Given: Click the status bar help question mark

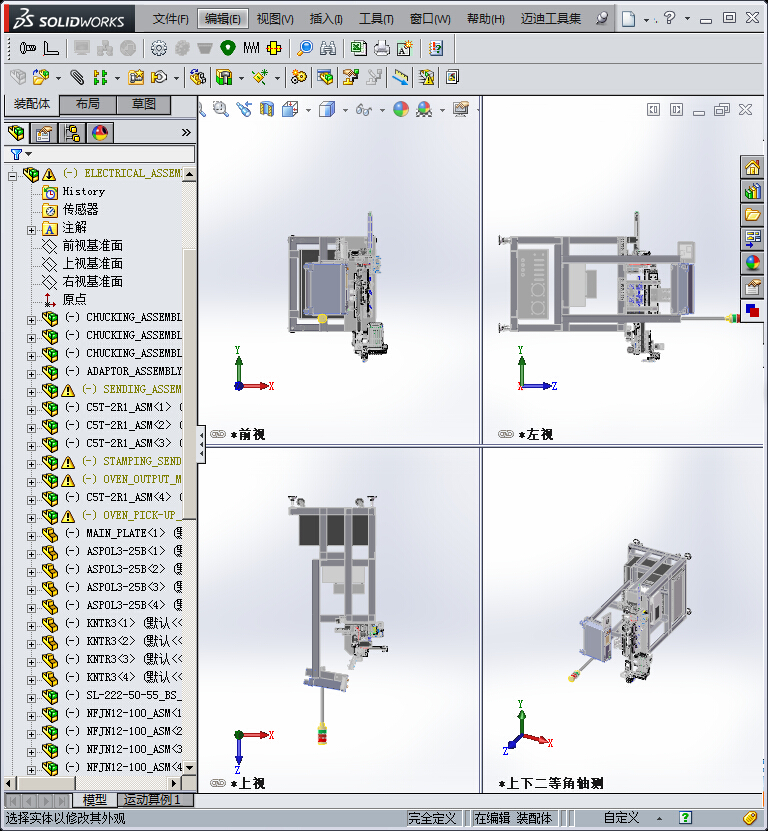Looking at the screenshot, I should pos(685,818).
